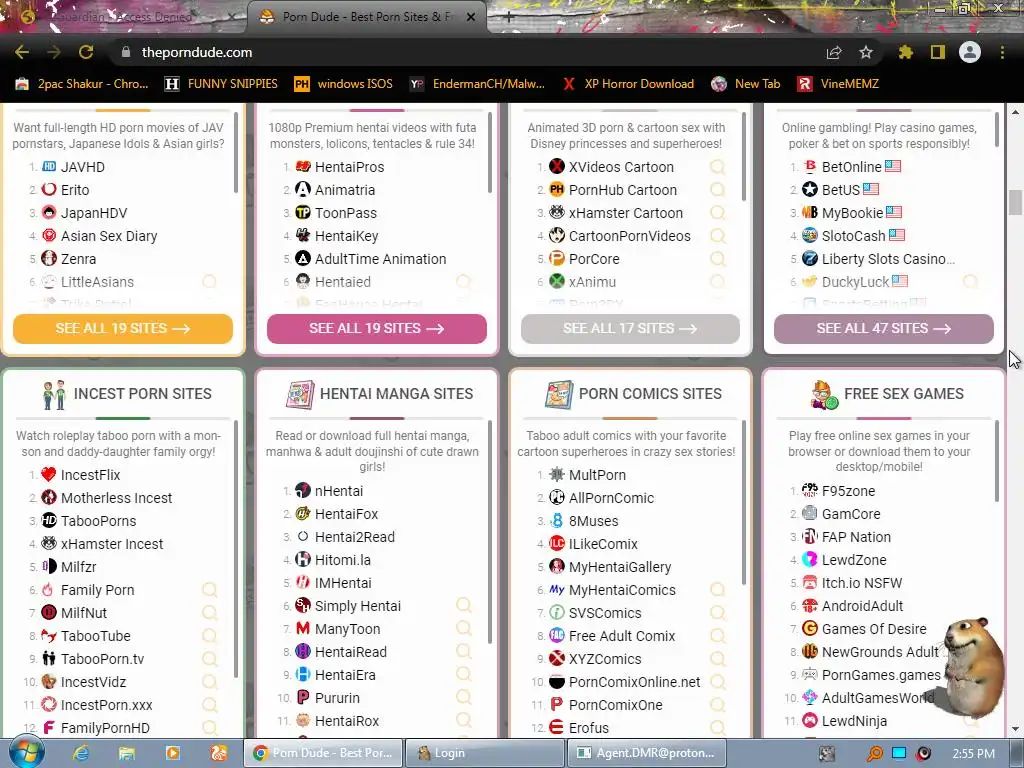The width and height of the screenshot is (1024, 768).
Task: Click the magnifier icon in the system tray
Action: tap(874, 753)
